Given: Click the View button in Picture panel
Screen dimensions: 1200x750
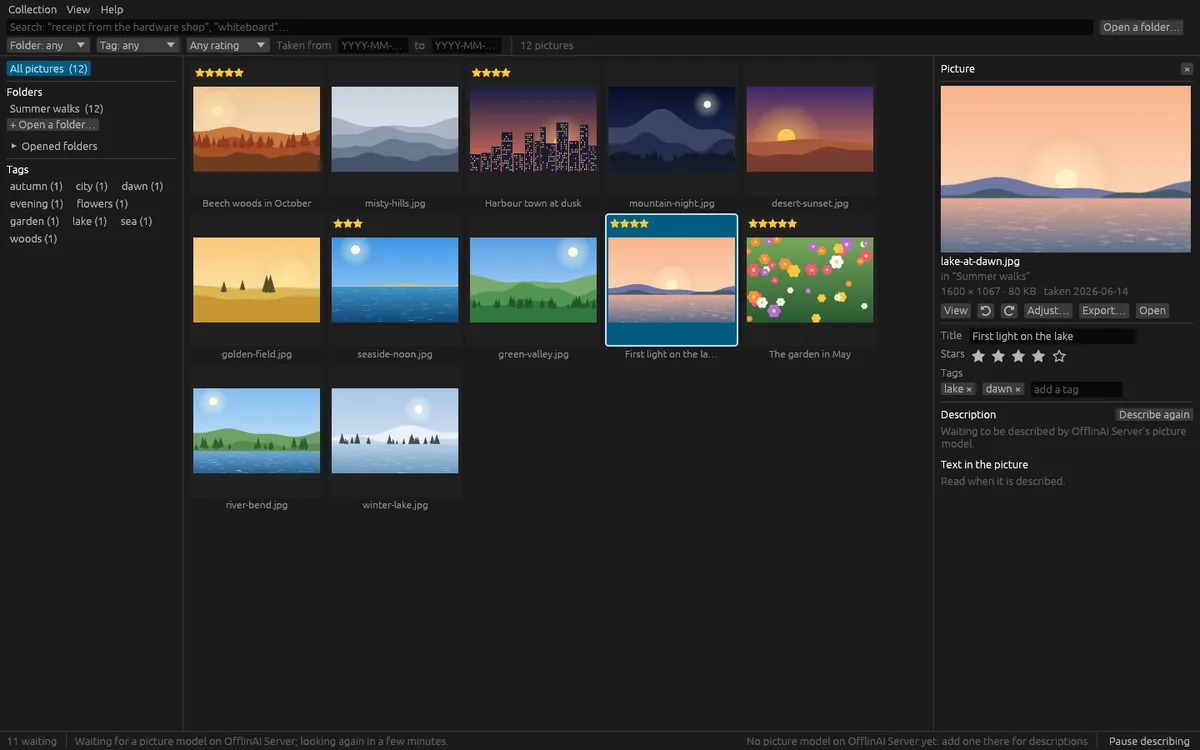Looking at the screenshot, I should 956,310.
